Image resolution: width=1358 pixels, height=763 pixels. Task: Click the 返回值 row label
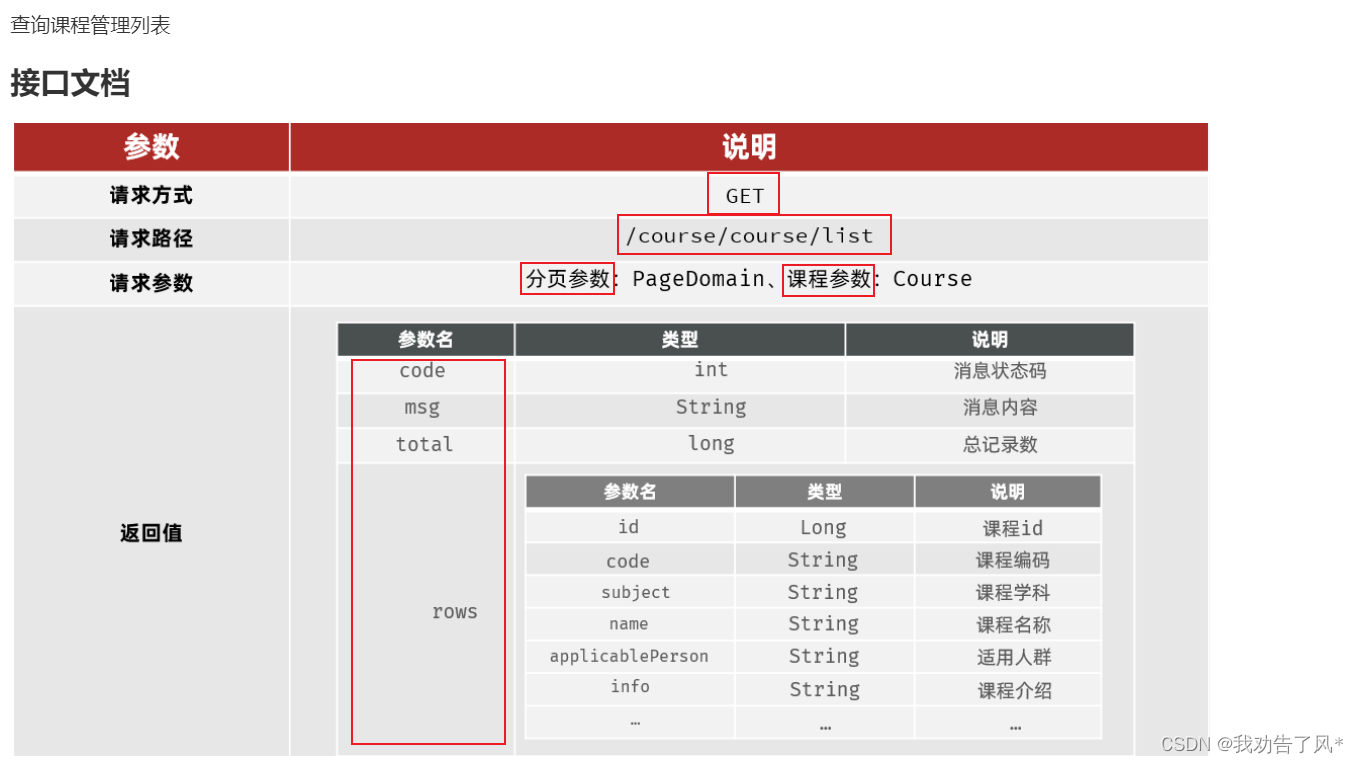[x=150, y=533]
